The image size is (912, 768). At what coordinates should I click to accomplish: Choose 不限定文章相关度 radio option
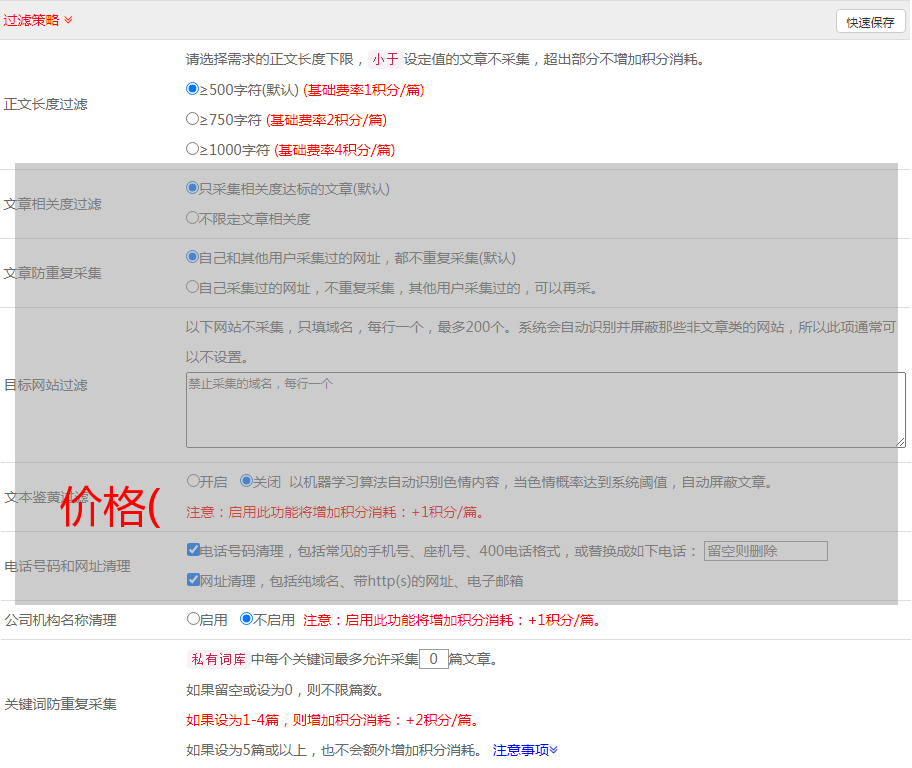[x=193, y=218]
